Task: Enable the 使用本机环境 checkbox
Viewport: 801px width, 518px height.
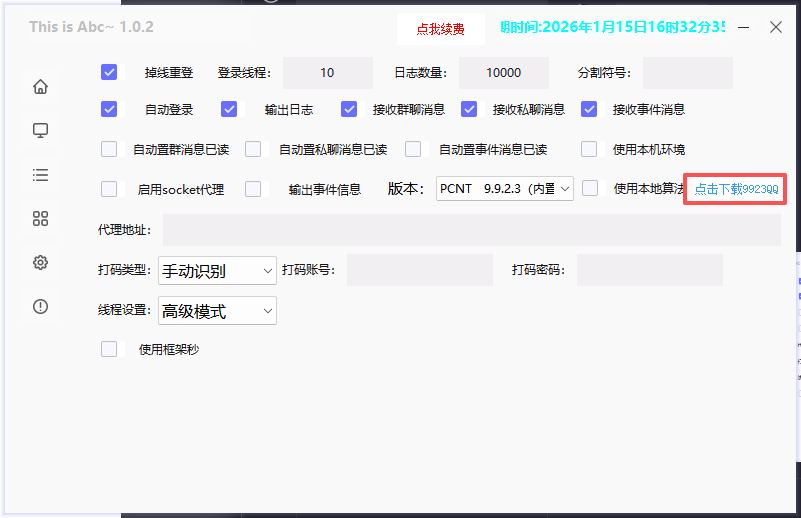Action: (x=589, y=149)
